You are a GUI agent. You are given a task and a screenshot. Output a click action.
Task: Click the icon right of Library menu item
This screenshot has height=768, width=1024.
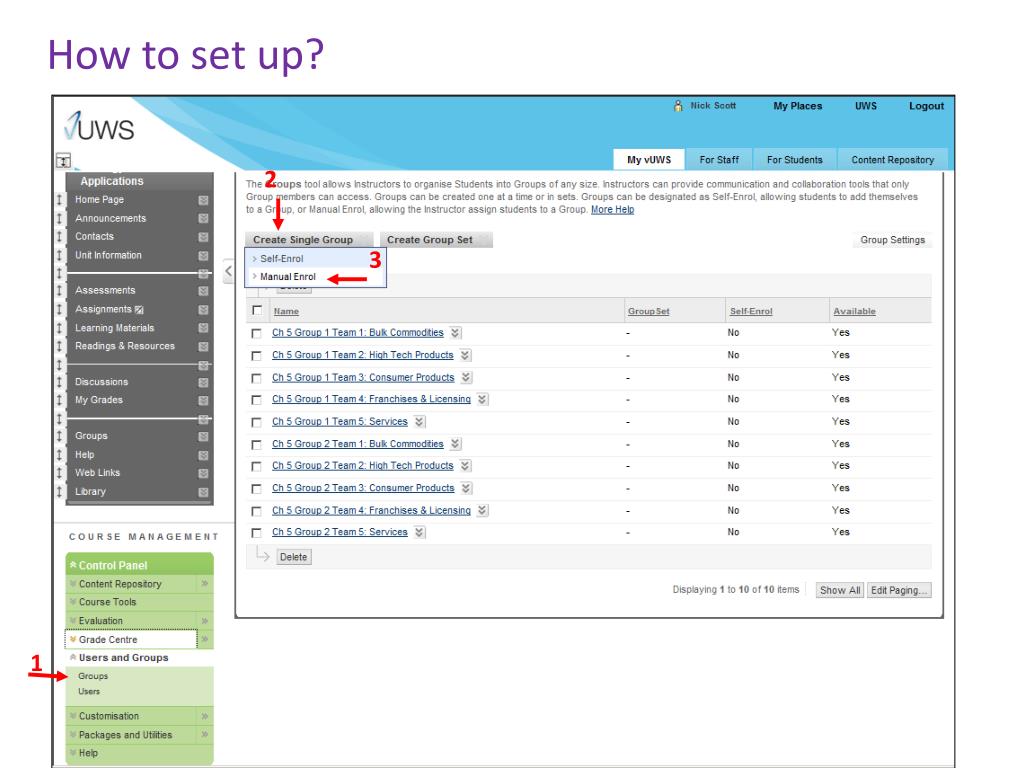(203, 492)
